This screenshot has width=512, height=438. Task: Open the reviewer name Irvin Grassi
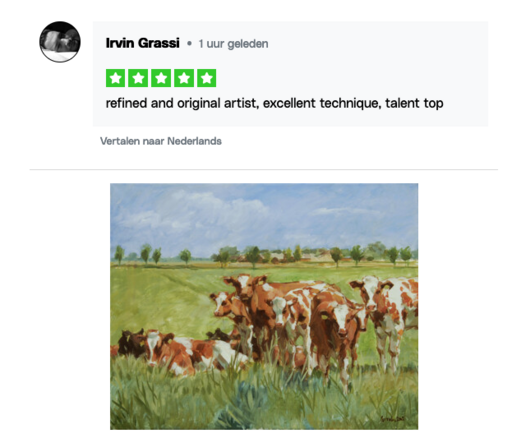pos(143,43)
